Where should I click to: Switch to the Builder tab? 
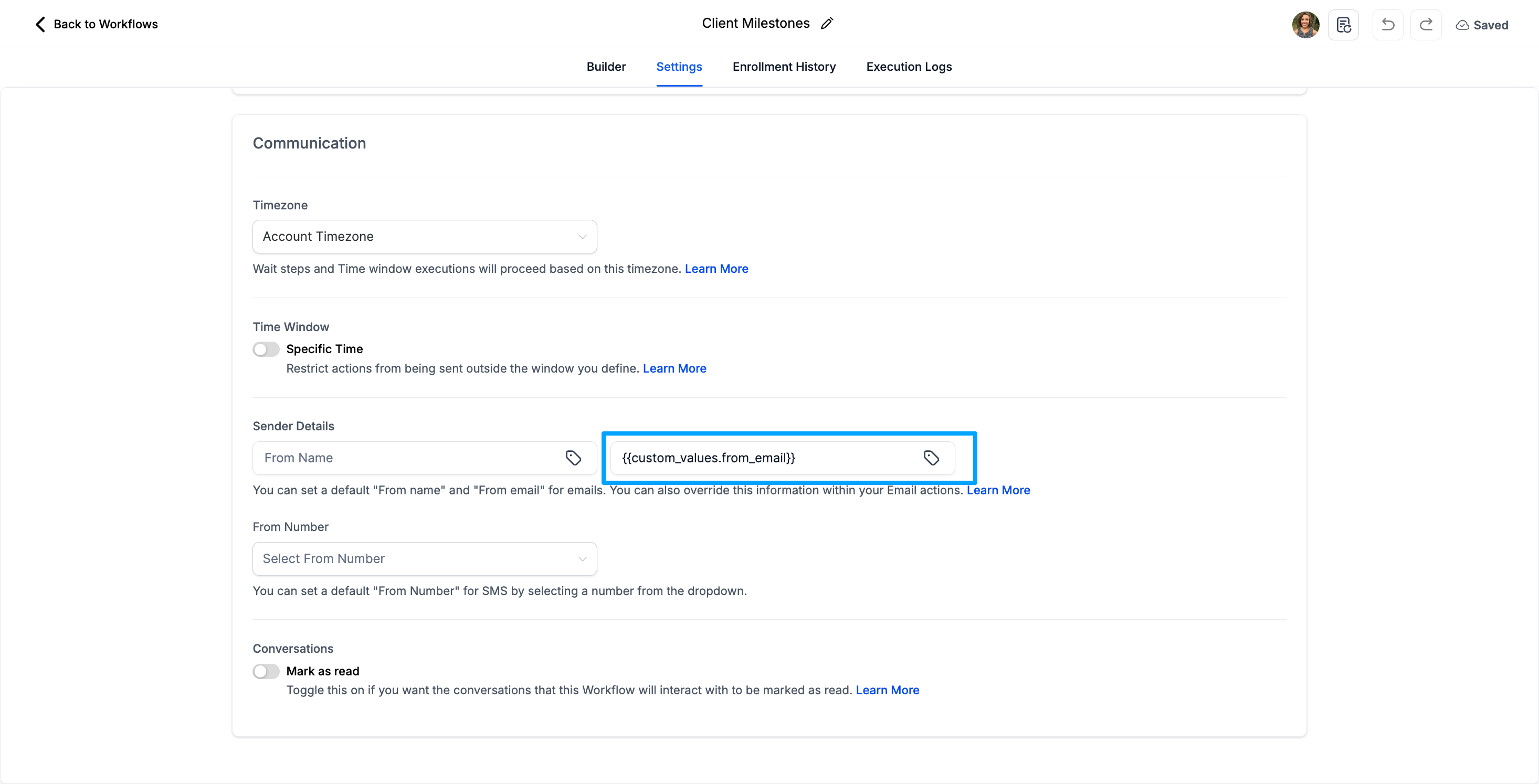(606, 67)
